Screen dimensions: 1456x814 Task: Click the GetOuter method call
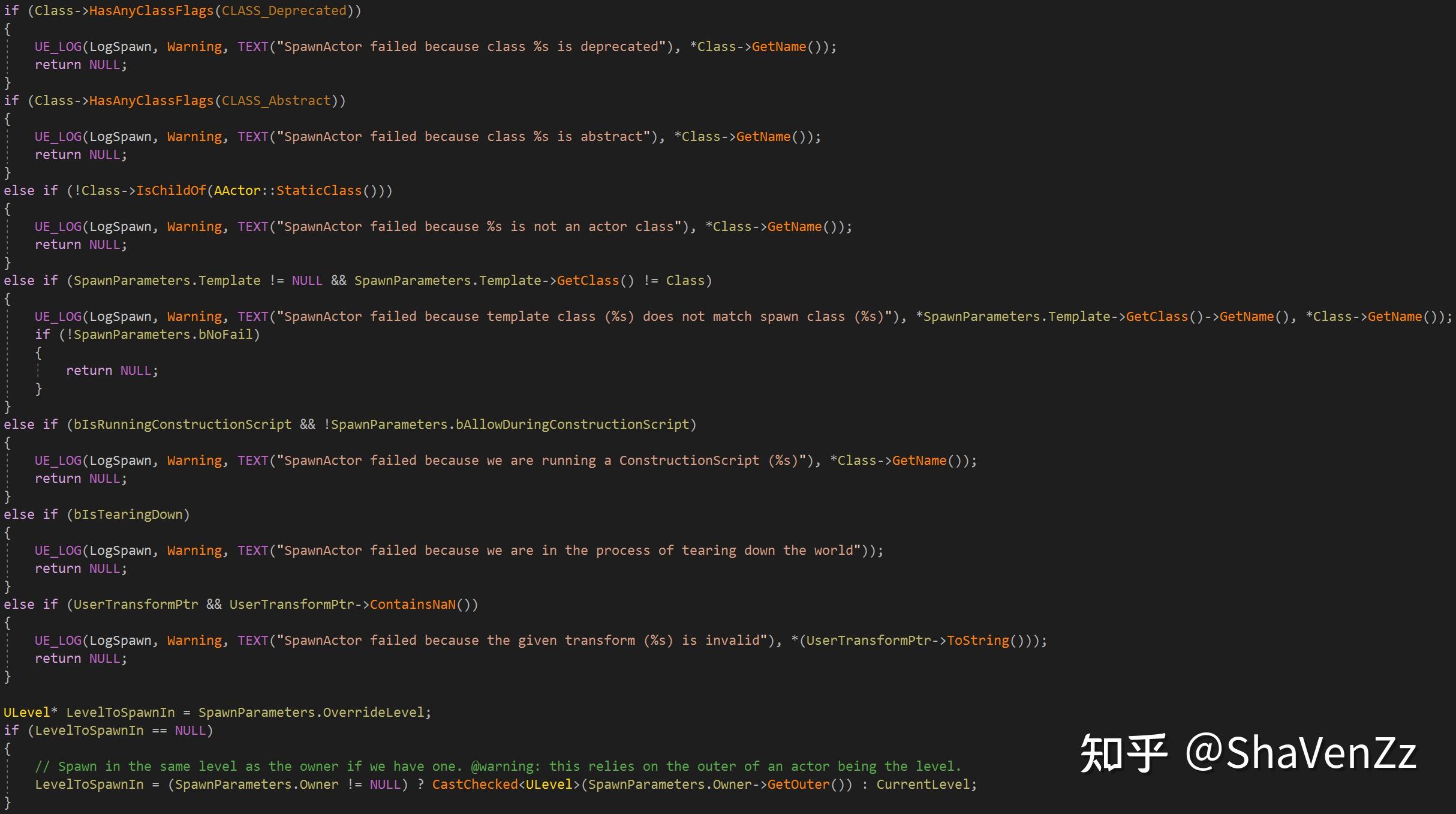pyautogui.click(x=798, y=785)
